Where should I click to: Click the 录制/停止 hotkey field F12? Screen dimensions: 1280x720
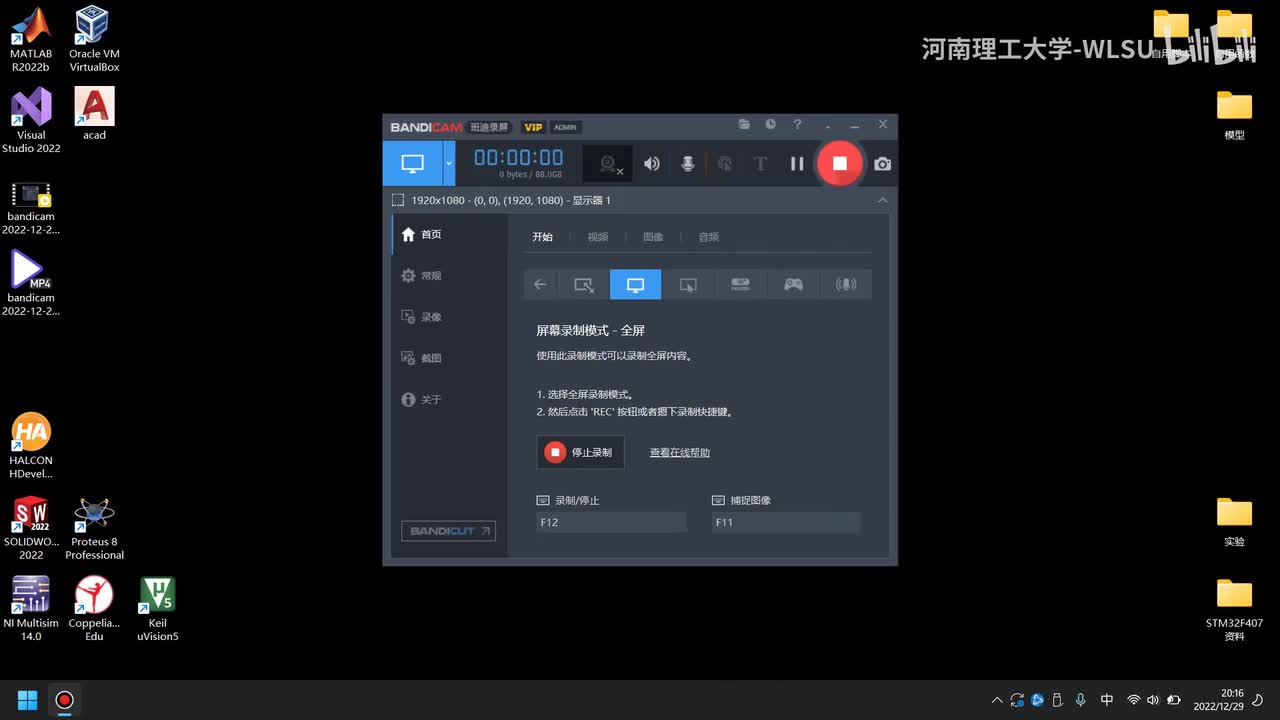(611, 522)
